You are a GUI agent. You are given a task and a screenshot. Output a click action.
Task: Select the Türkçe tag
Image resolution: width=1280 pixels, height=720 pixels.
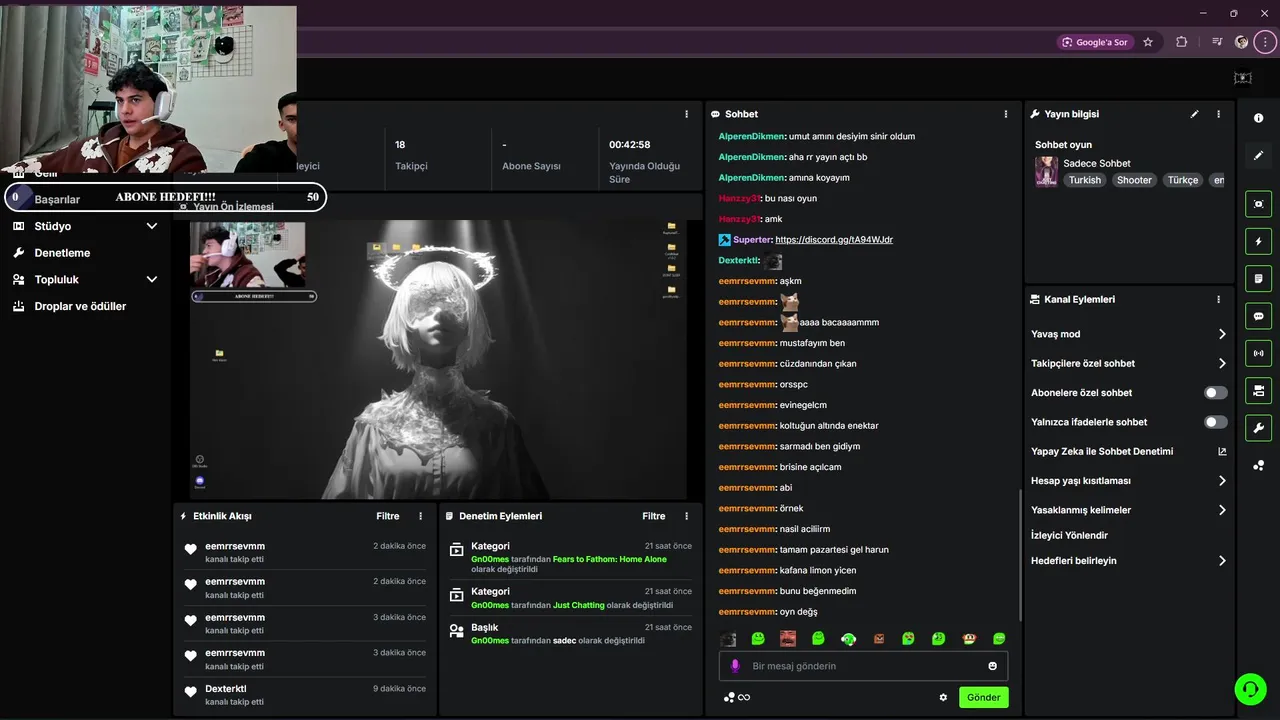tap(1182, 180)
